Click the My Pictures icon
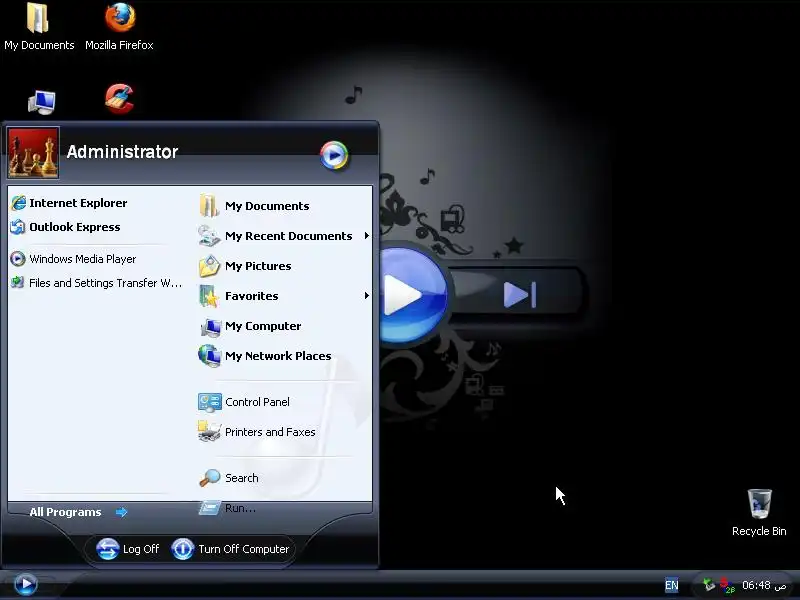 click(x=209, y=266)
